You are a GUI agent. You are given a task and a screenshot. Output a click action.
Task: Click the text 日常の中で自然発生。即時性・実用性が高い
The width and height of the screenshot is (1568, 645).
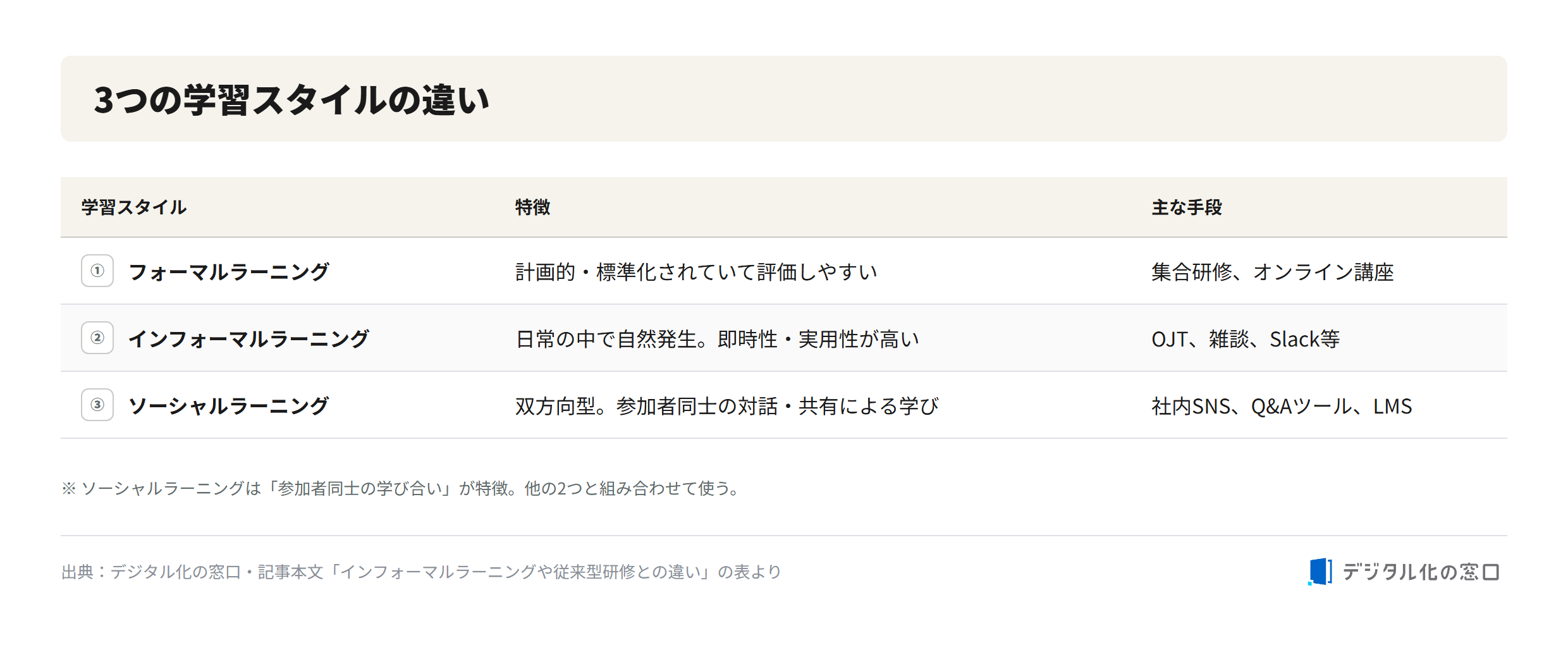pos(717,339)
